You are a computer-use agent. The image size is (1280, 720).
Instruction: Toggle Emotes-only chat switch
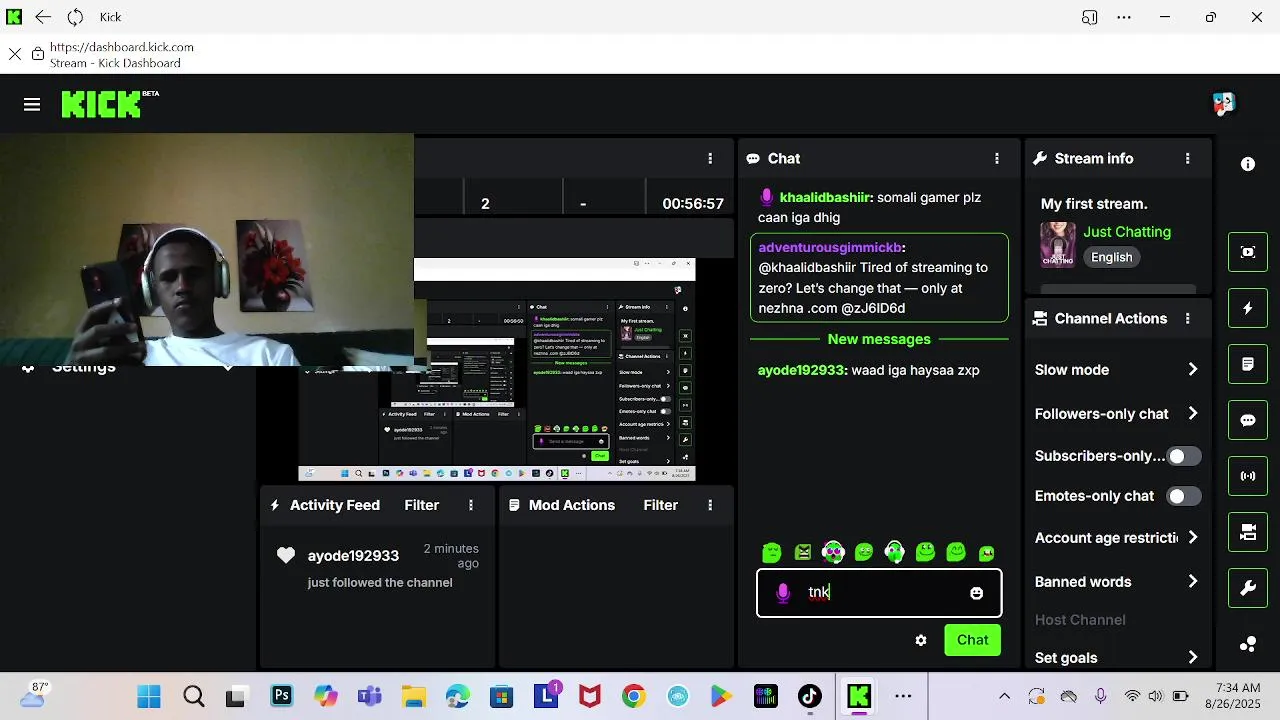[x=1184, y=496]
